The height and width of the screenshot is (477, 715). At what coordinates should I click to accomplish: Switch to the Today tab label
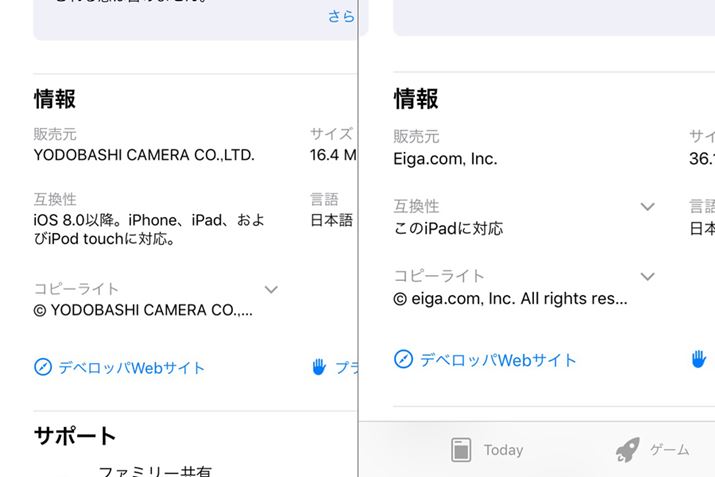pos(503,450)
